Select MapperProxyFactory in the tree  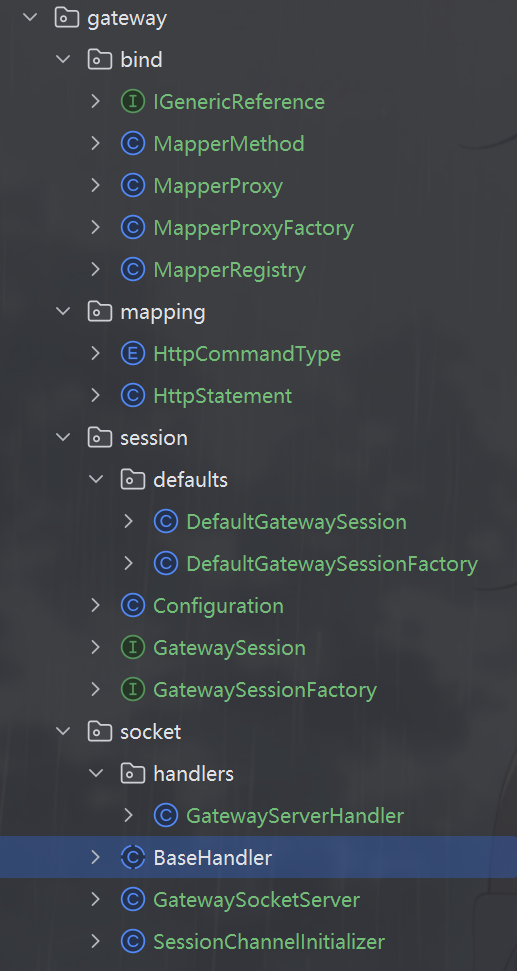(253, 228)
